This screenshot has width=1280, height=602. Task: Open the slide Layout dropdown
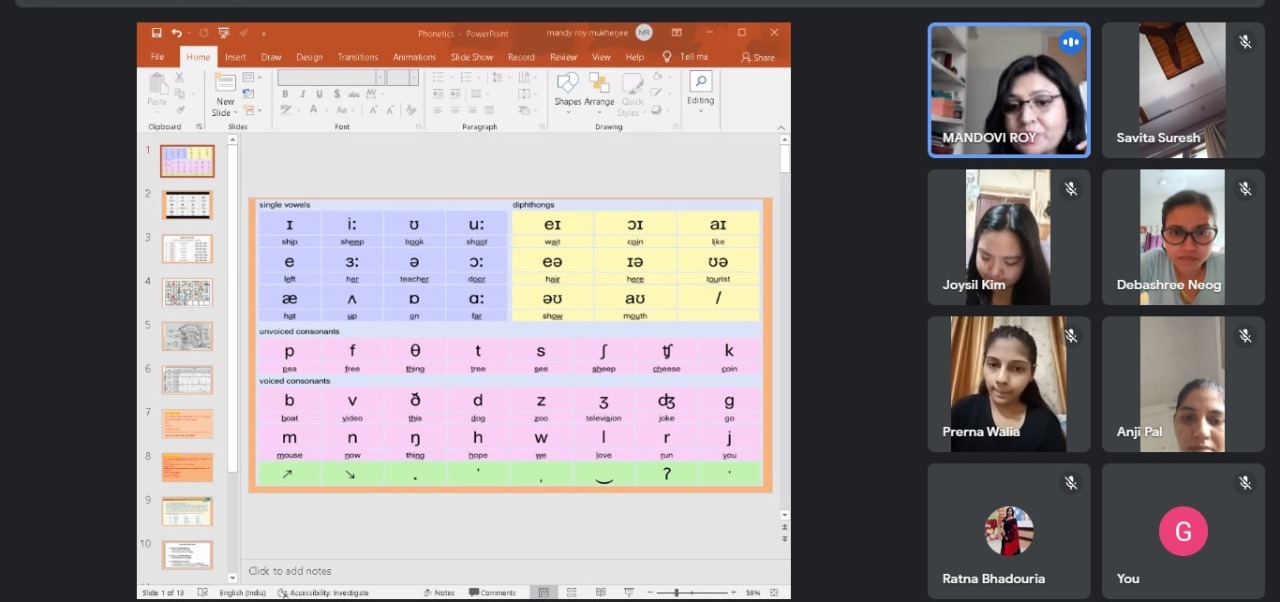tap(252, 77)
